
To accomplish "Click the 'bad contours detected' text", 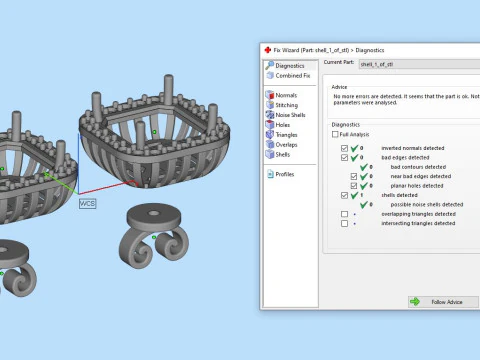I will point(418,167).
